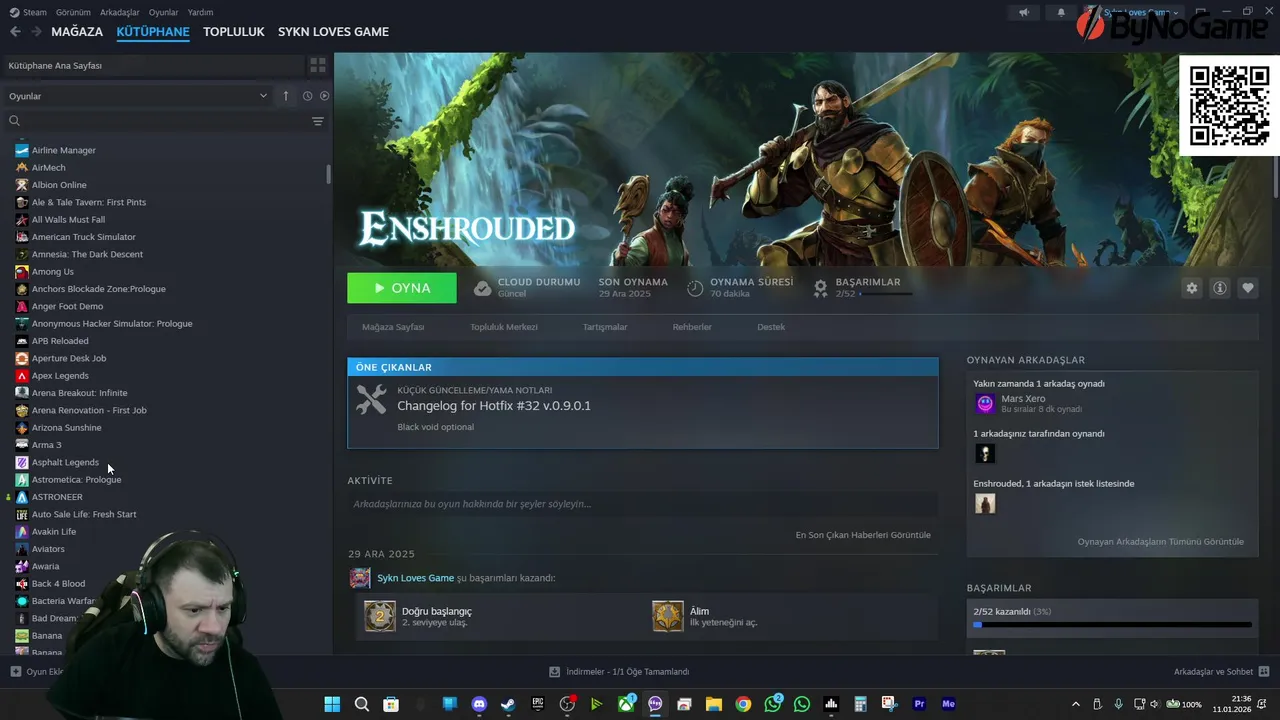The height and width of the screenshot is (720, 1280).
Task: Click the 2/52 kazanıldı achievements progress bar
Action: [1112, 625]
